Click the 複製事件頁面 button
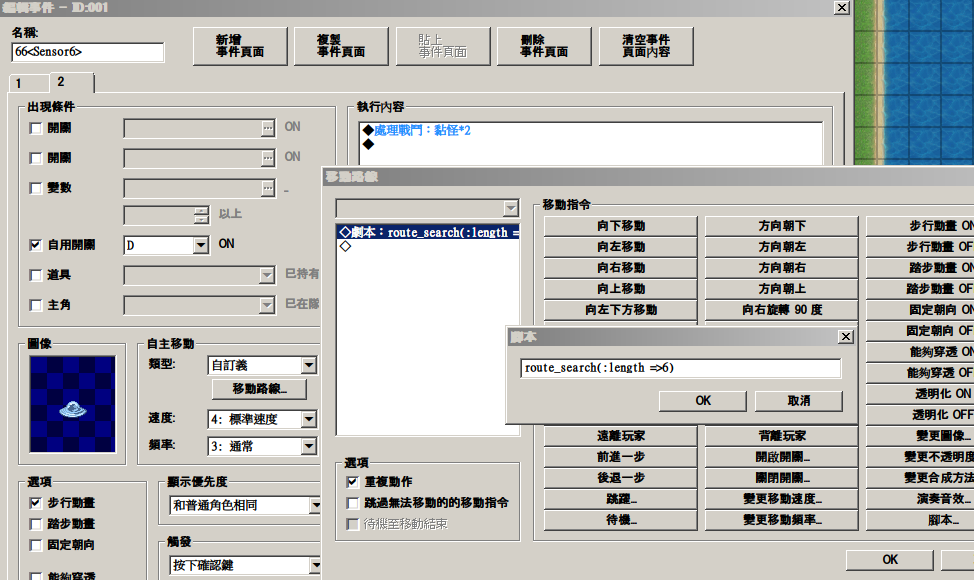 (x=341, y=46)
